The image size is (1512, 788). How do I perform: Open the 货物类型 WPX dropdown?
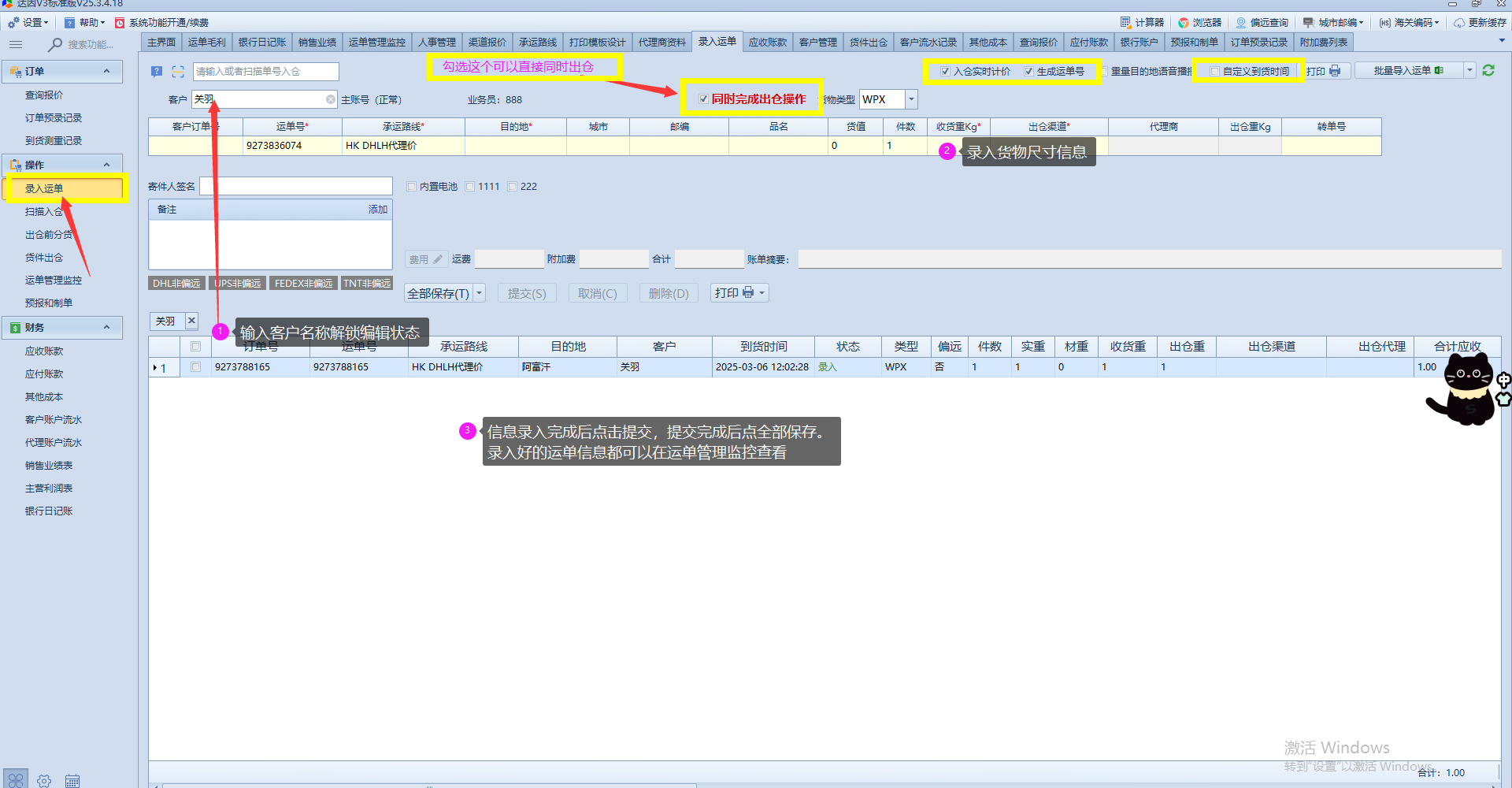pyautogui.click(x=911, y=99)
